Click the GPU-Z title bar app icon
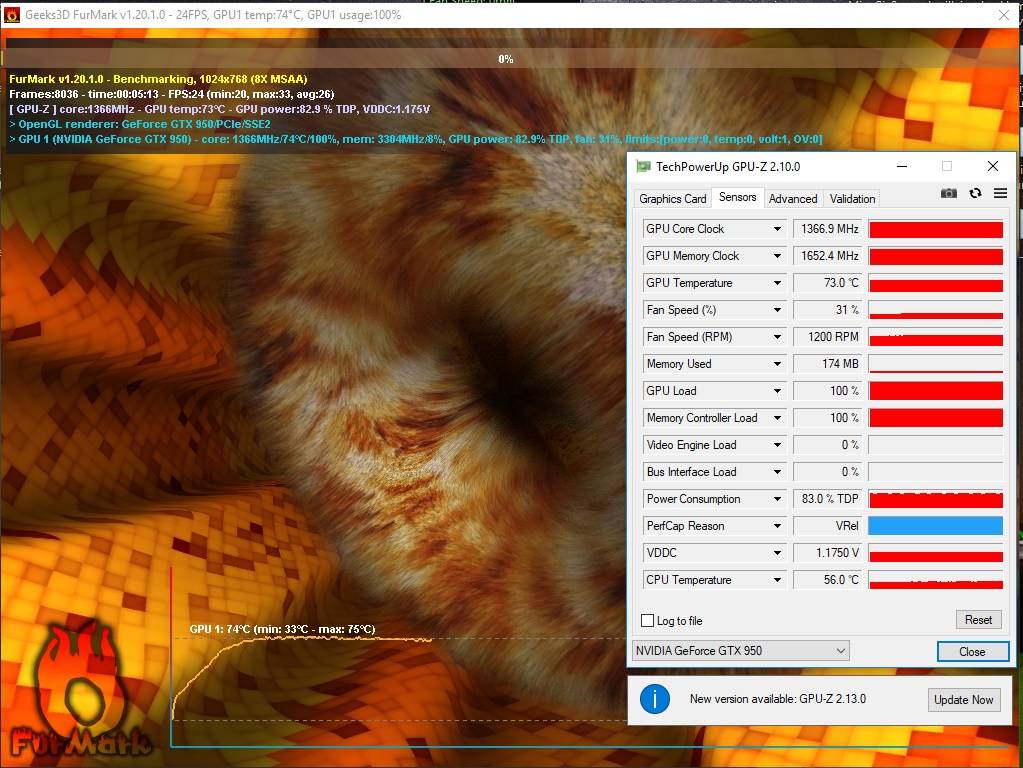This screenshot has width=1023, height=768. pos(643,166)
